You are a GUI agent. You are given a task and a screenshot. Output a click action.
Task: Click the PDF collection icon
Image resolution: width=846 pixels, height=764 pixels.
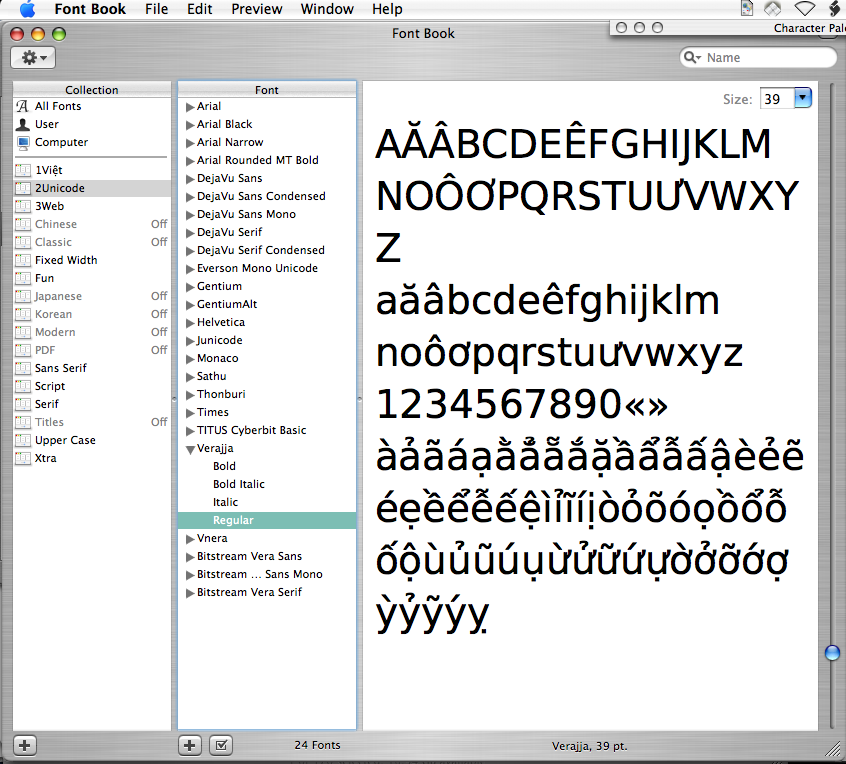(23, 350)
